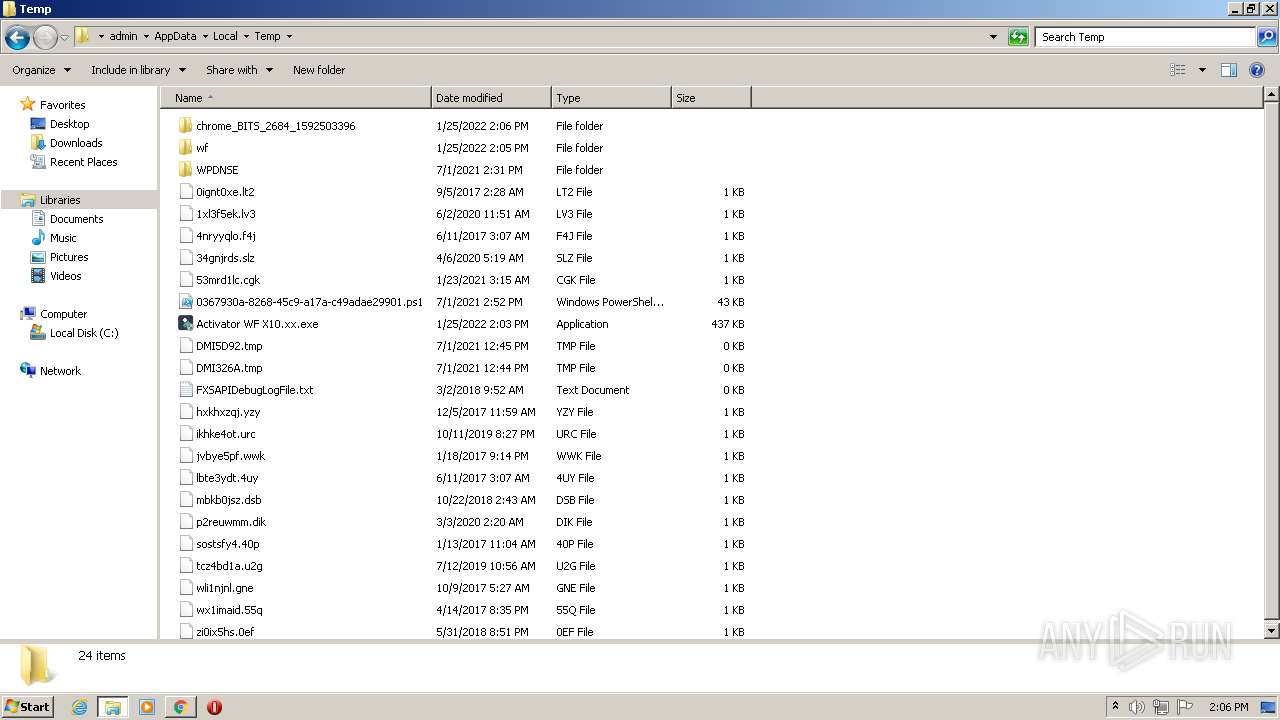The width and height of the screenshot is (1280, 720).
Task: Click the Back navigation arrow button
Action: click(17, 38)
